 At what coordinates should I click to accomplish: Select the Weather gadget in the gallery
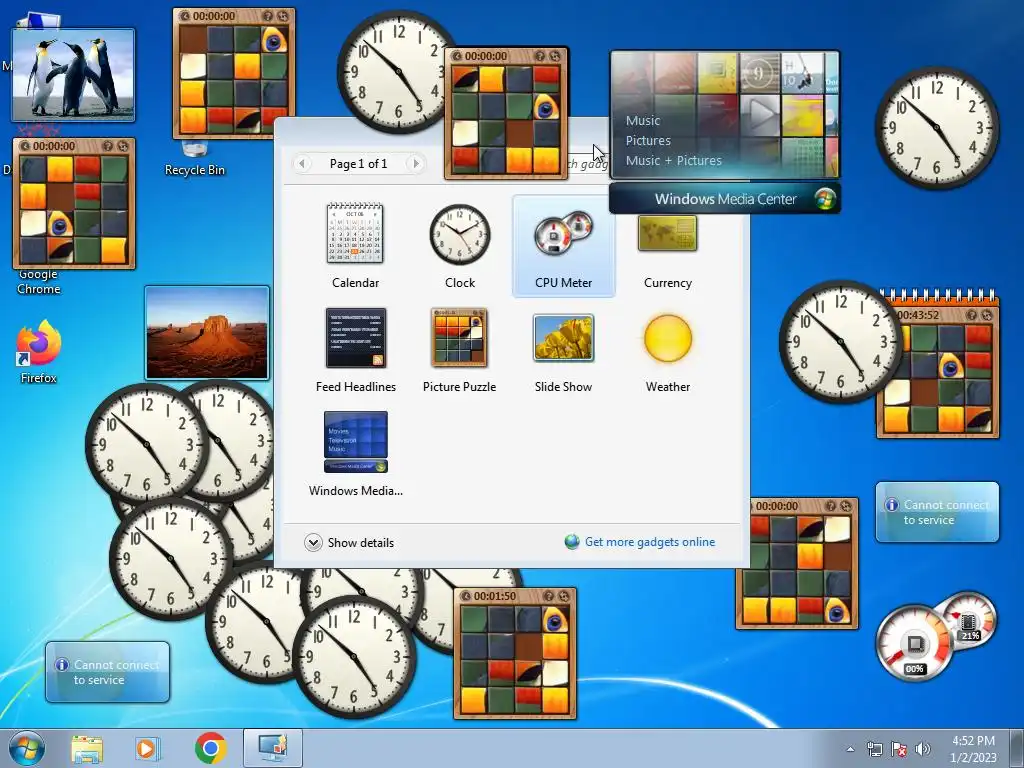[667, 350]
